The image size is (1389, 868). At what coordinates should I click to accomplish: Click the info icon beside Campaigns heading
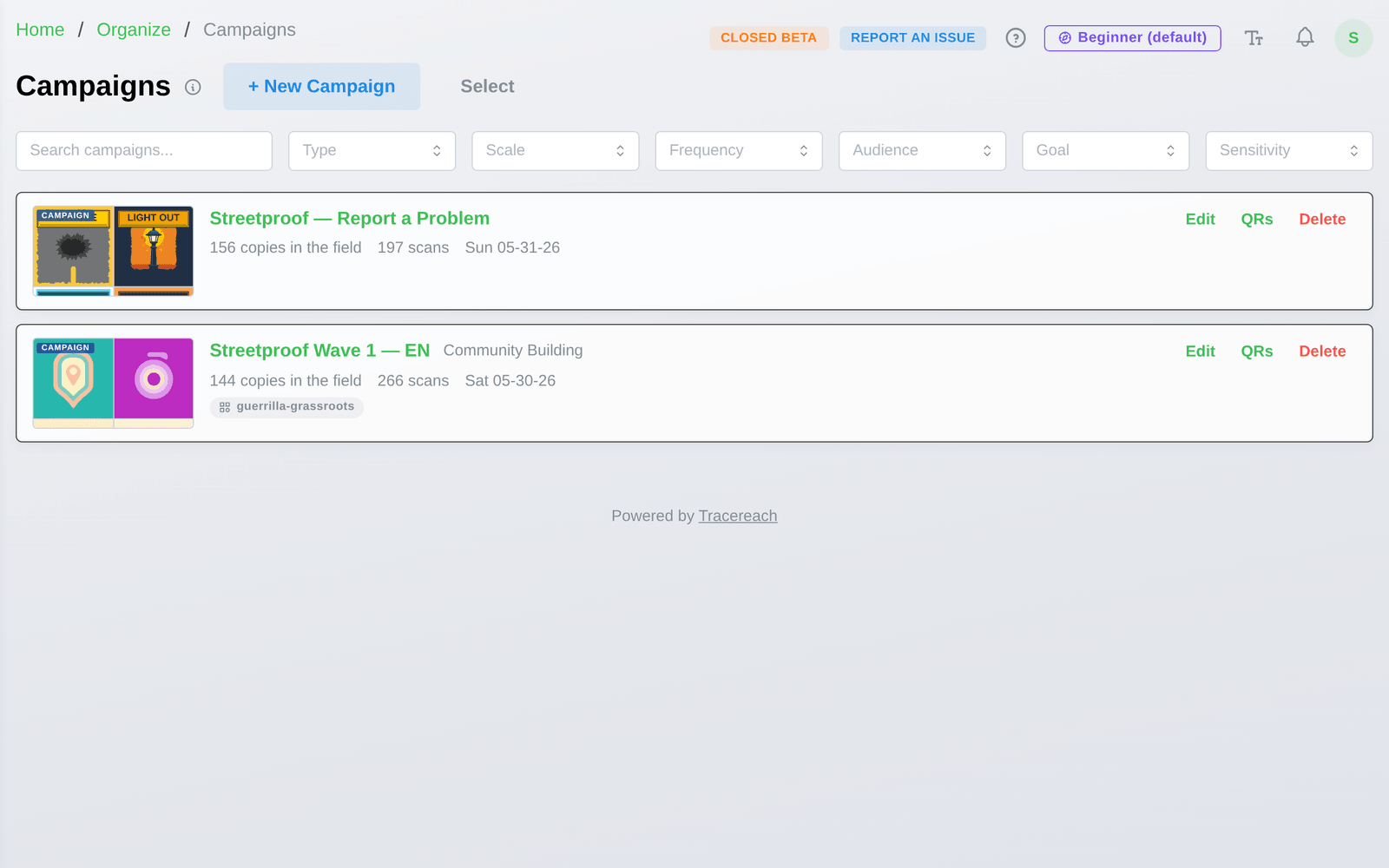[193, 87]
